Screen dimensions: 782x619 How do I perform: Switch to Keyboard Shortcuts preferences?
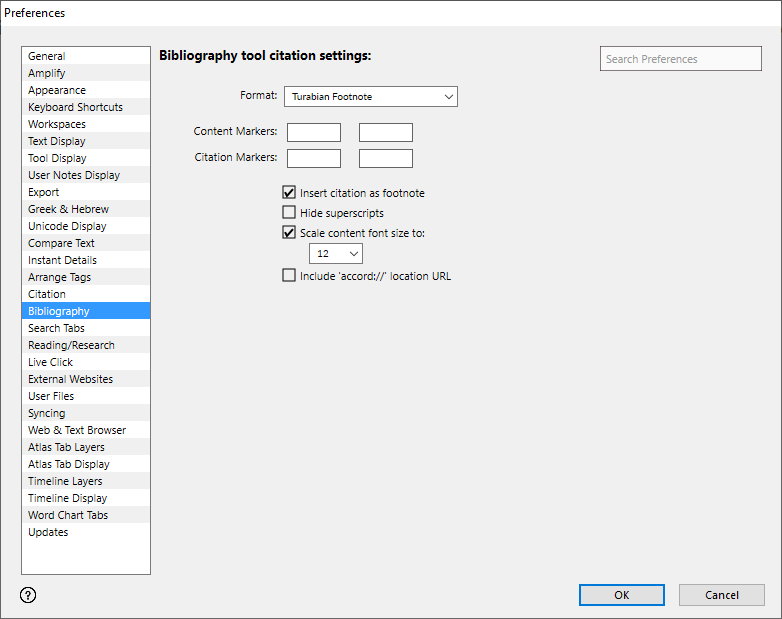76,107
